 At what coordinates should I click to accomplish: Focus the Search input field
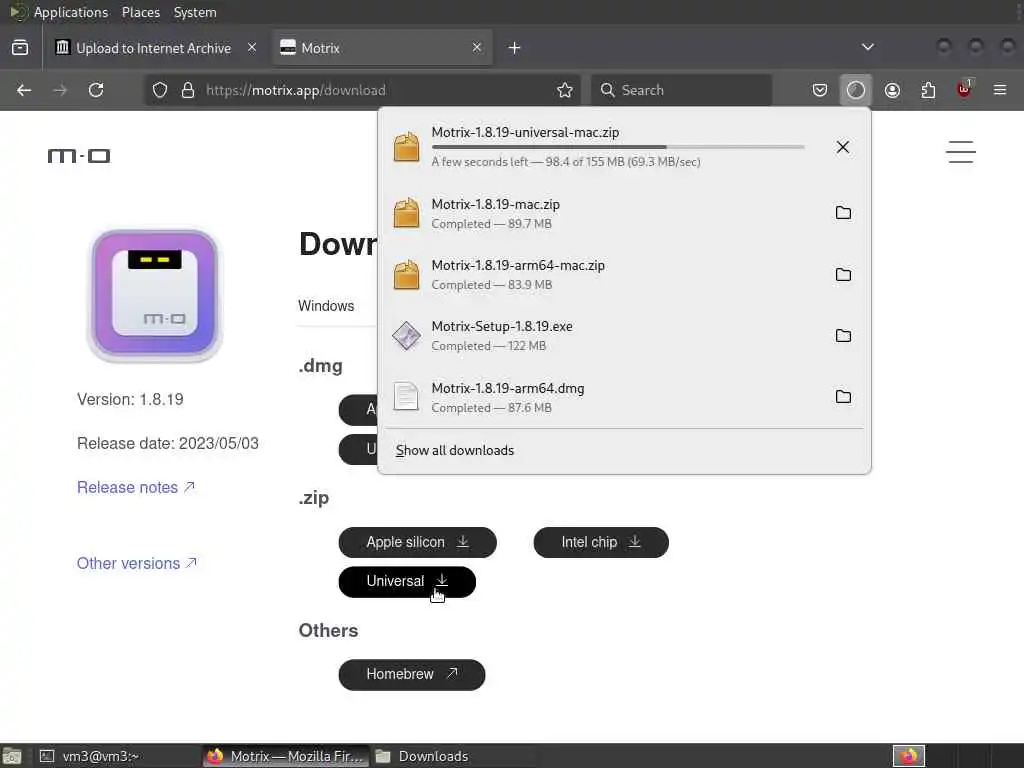(681, 90)
